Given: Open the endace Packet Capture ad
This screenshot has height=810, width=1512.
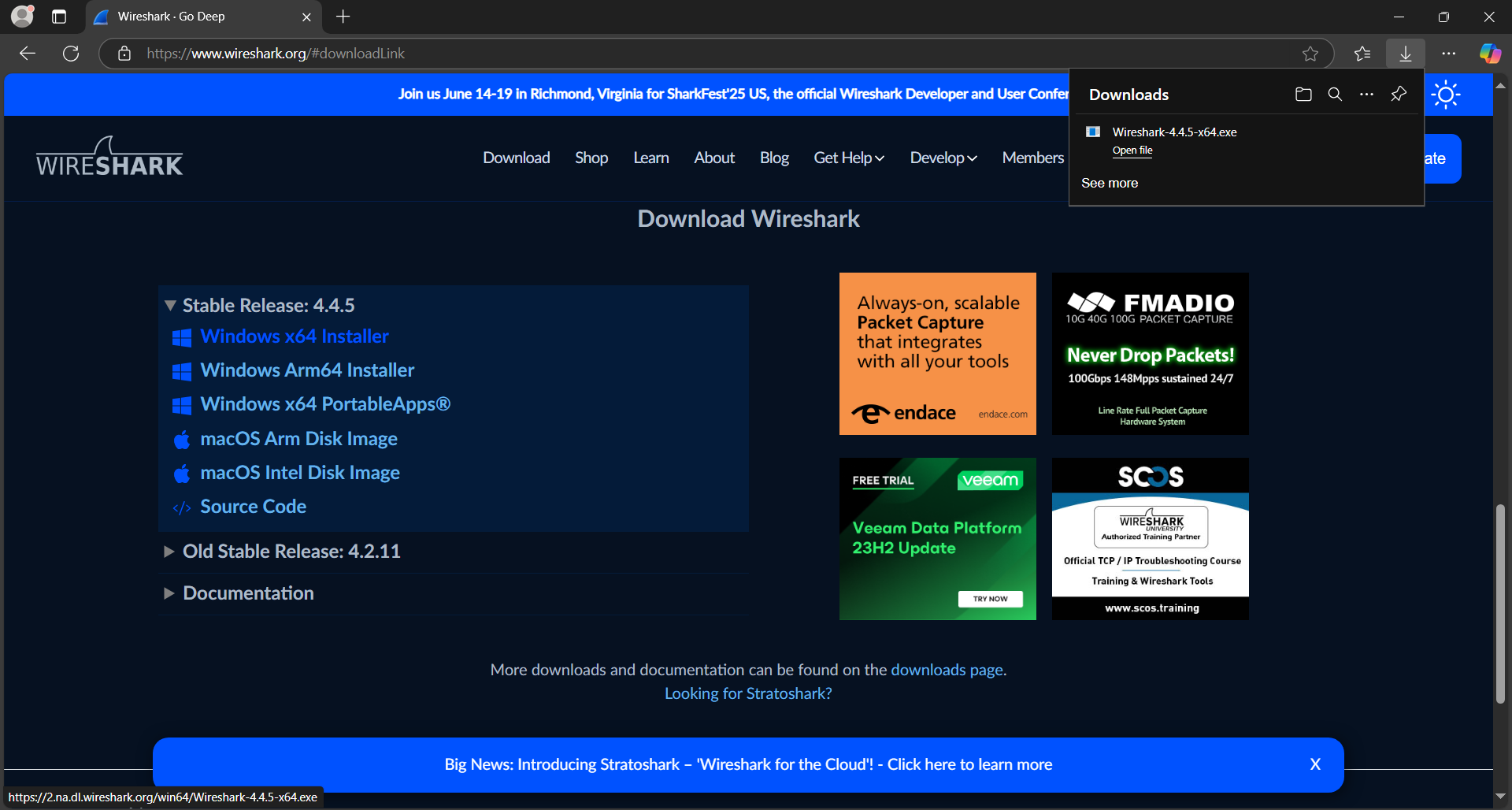Looking at the screenshot, I should [938, 354].
